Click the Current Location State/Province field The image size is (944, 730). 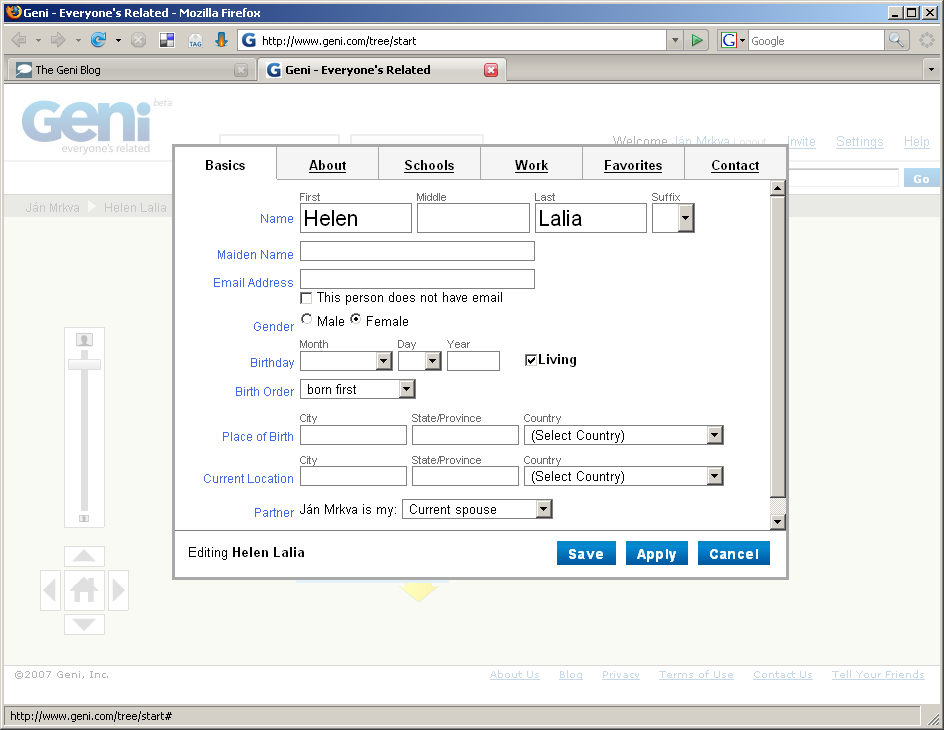click(465, 477)
